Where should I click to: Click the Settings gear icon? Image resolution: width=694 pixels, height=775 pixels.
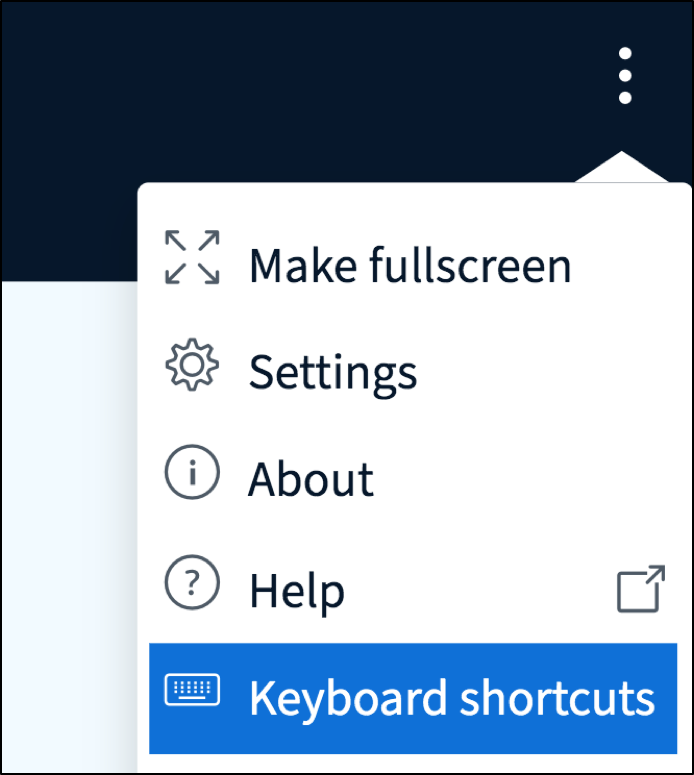tap(191, 368)
